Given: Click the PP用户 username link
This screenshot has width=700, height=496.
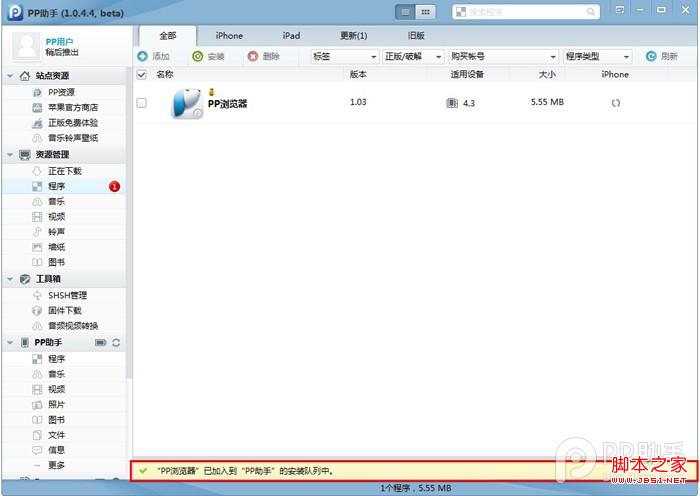Looking at the screenshot, I should click(x=59, y=42).
